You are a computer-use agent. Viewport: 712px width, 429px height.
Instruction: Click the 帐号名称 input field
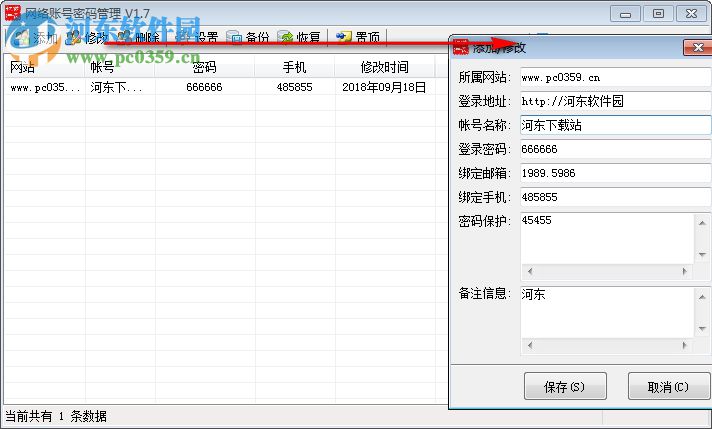coord(616,125)
